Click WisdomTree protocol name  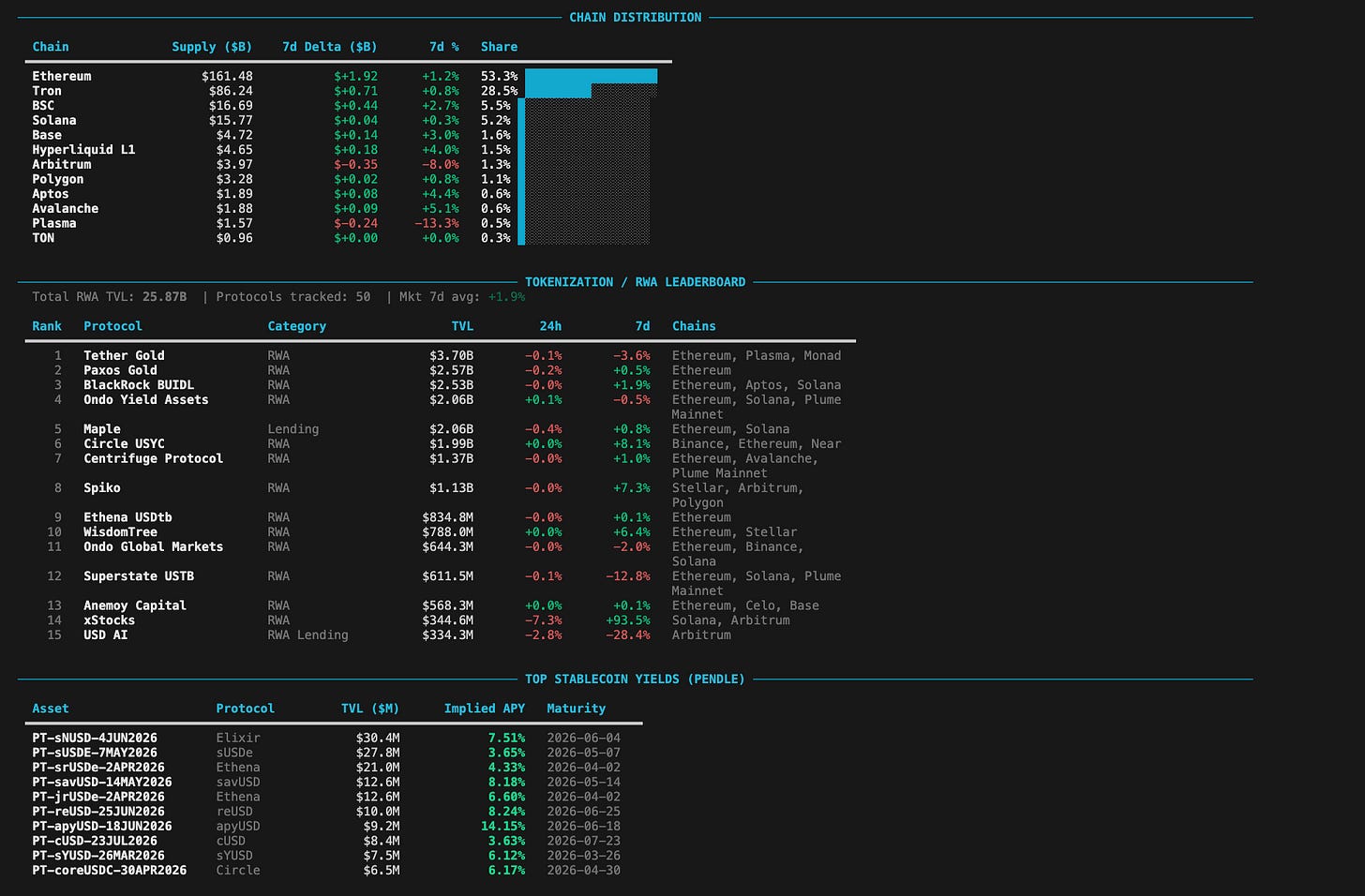point(120,532)
